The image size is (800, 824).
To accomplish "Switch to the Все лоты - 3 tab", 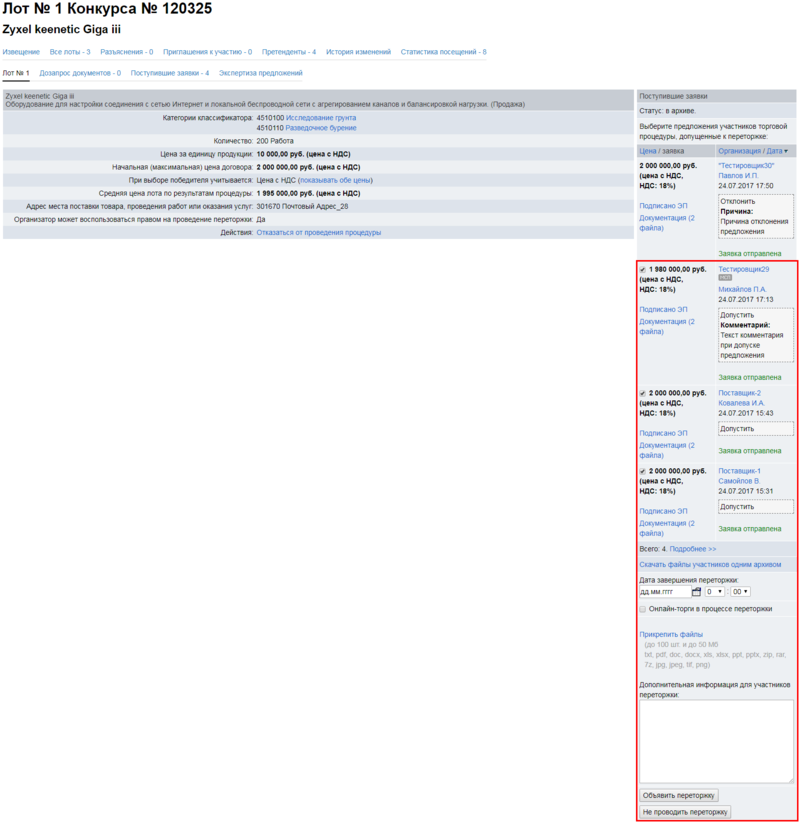I will tap(70, 51).
